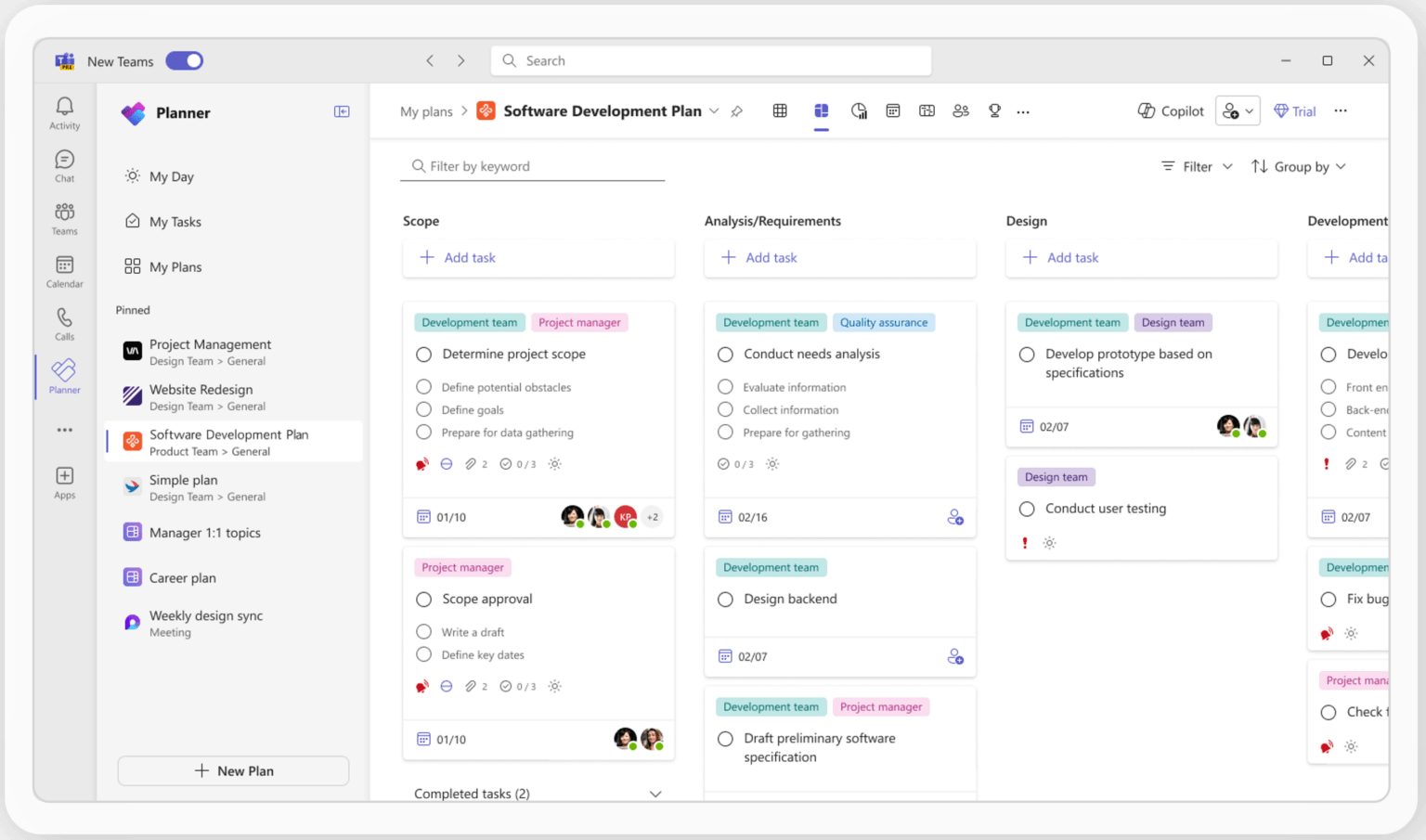Open more views ellipsis in plan header

[1023, 111]
